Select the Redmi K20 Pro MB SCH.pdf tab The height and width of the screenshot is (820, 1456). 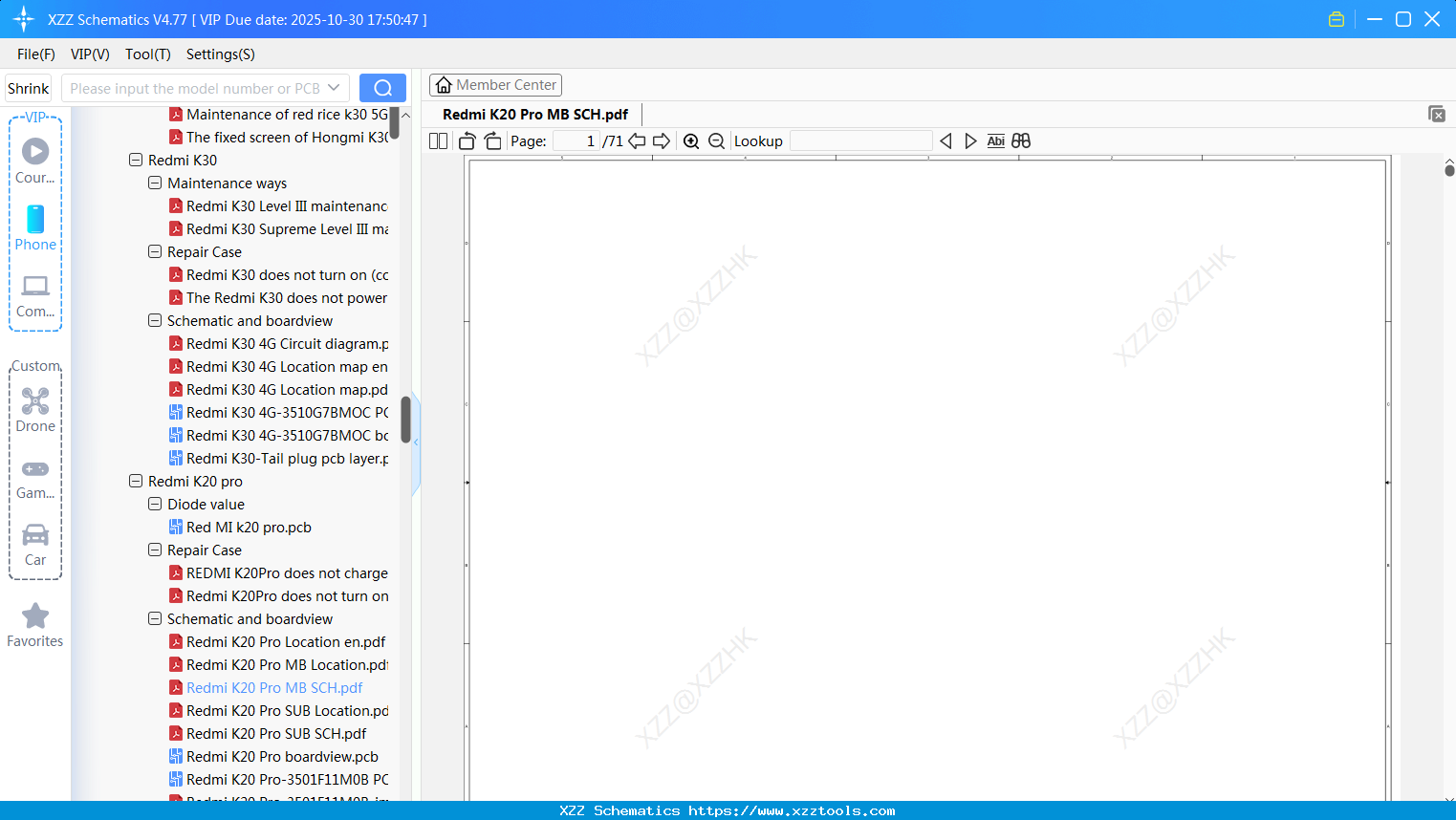535,115
